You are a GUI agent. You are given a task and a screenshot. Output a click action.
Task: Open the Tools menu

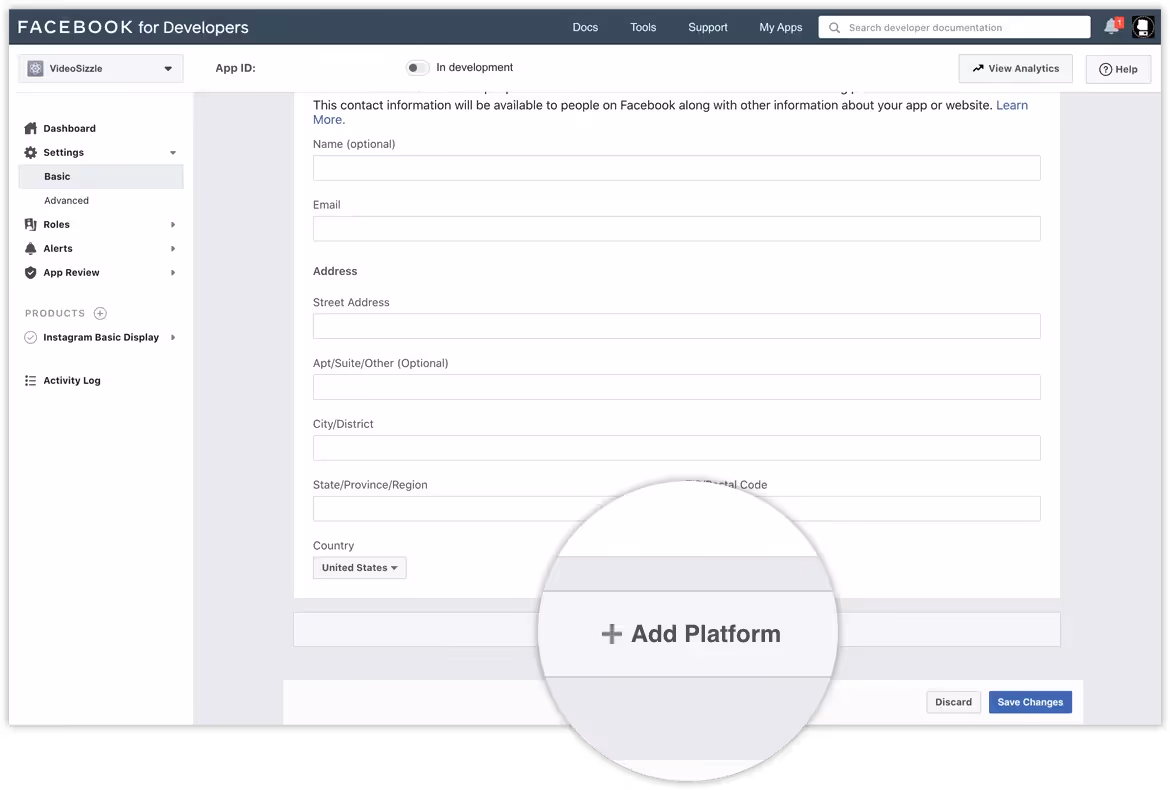coord(643,28)
